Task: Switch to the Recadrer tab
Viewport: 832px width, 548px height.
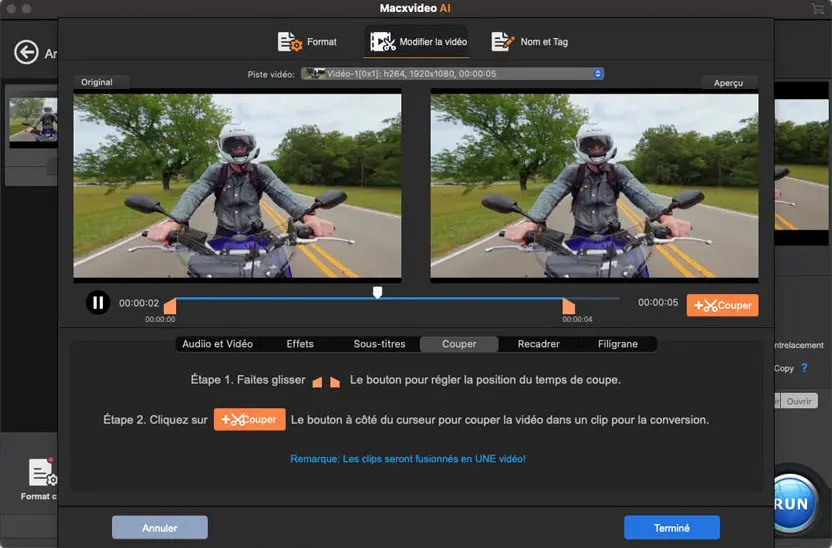Action: click(538, 344)
